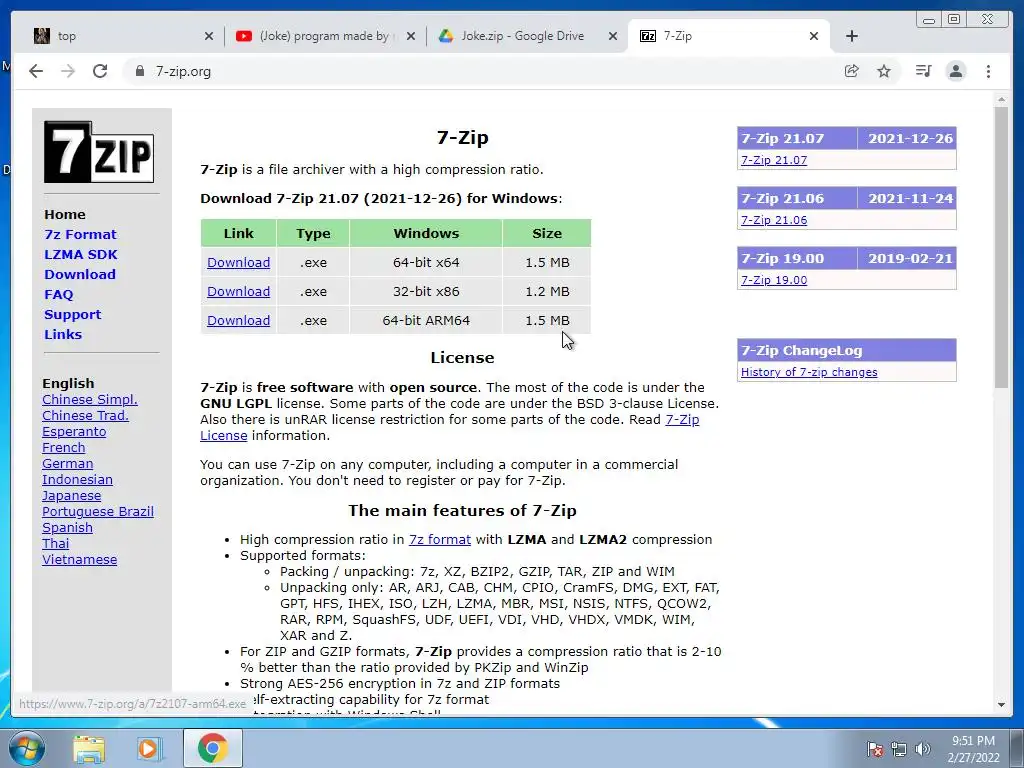The width and height of the screenshot is (1024, 768).
Task: Click the browser forward arrow
Action: (68, 71)
